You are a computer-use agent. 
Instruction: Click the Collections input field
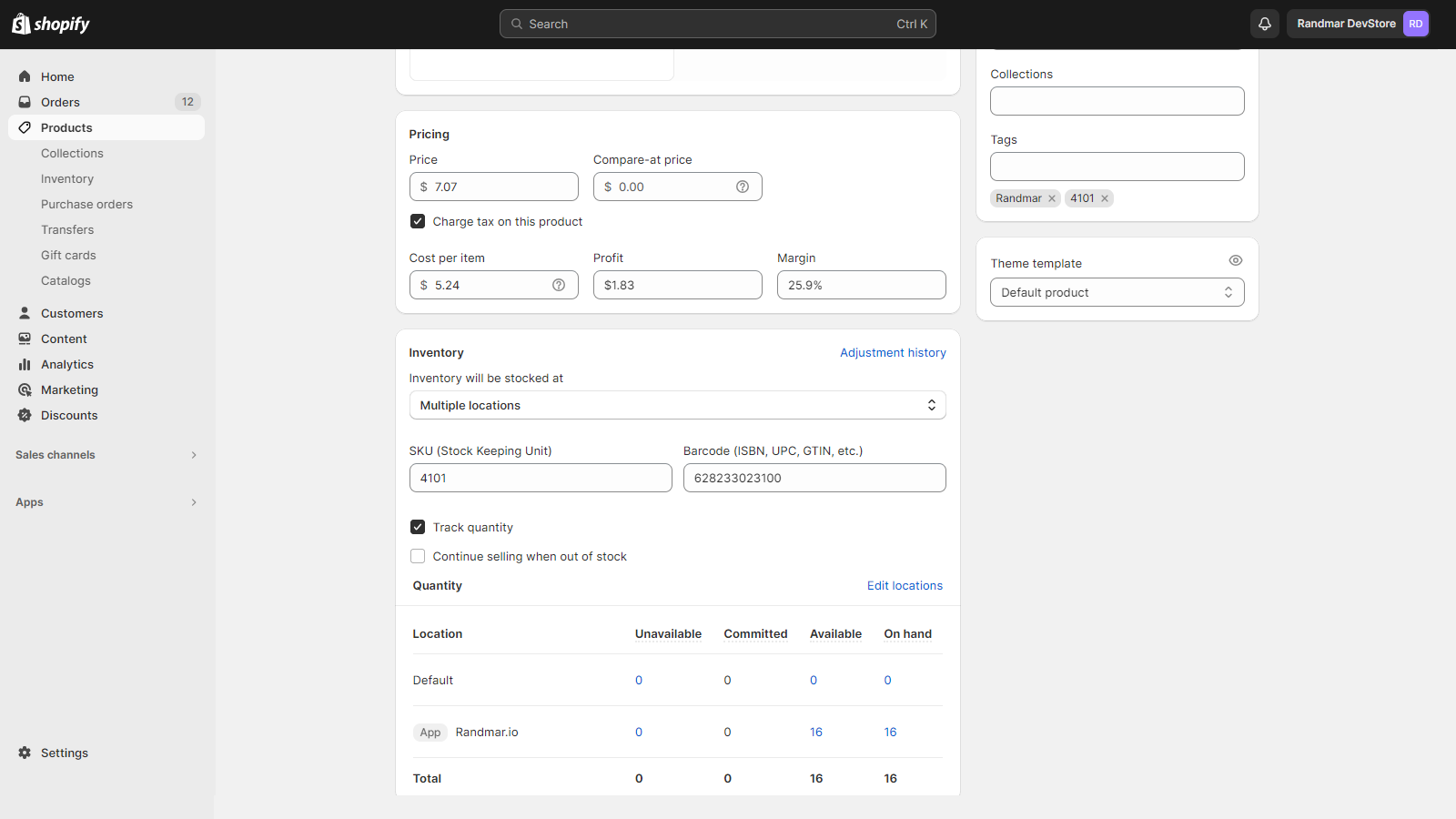pyautogui.click(x=1117, y=101)
